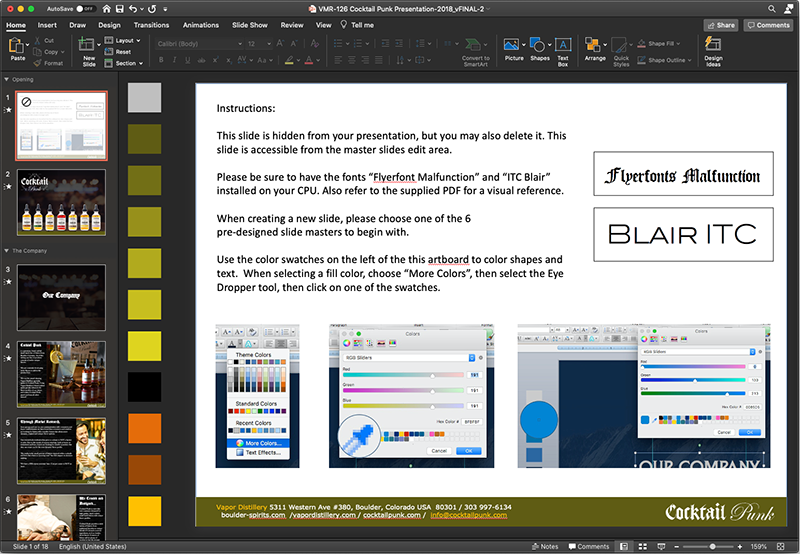Viewport: 800px width, 554px height.
Task: Open the font size 12 dropdown
Action: 269,44
